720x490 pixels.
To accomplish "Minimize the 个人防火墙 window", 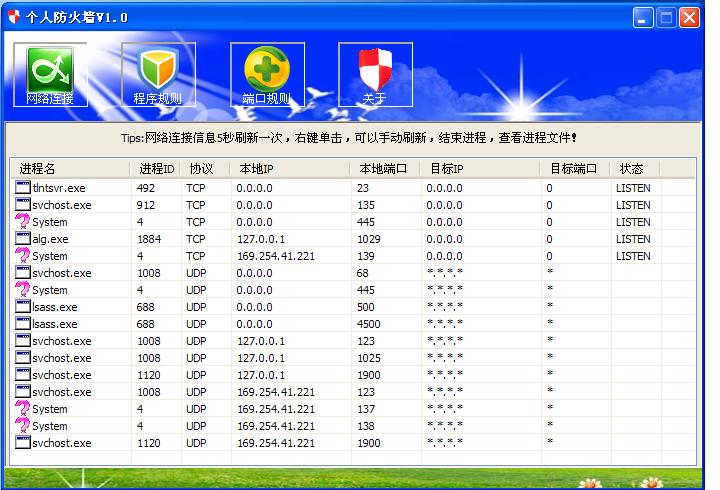I will click(x=643, y=18).
